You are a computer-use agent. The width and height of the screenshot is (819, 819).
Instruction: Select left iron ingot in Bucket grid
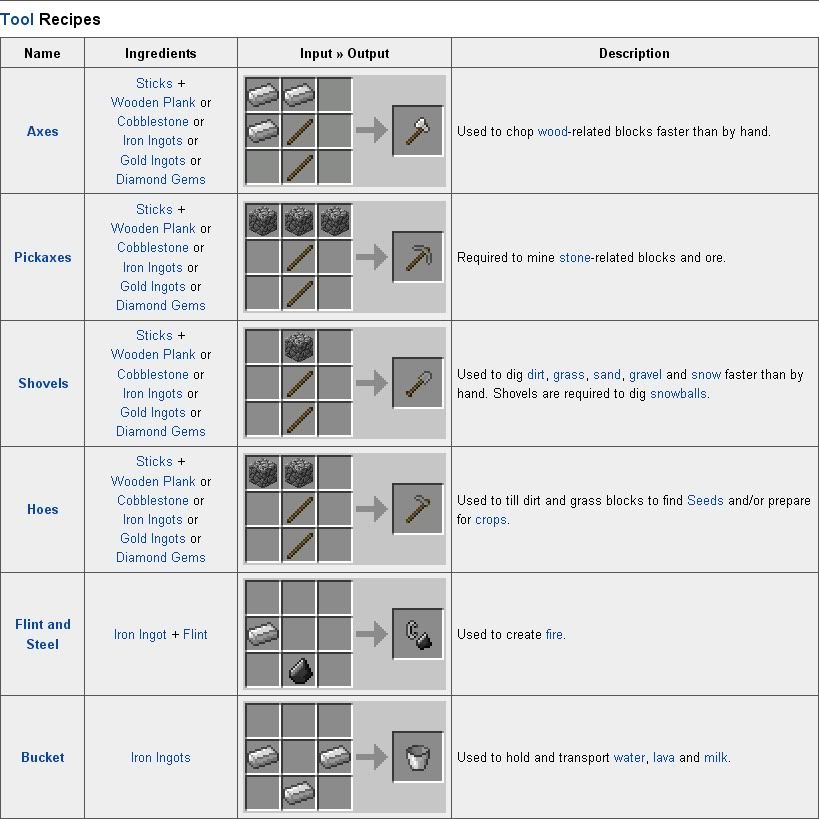pos(263,757)
